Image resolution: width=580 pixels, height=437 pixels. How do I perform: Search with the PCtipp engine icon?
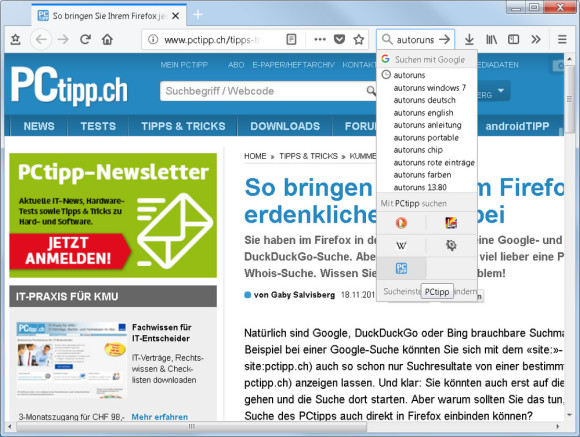pos(401,268)
